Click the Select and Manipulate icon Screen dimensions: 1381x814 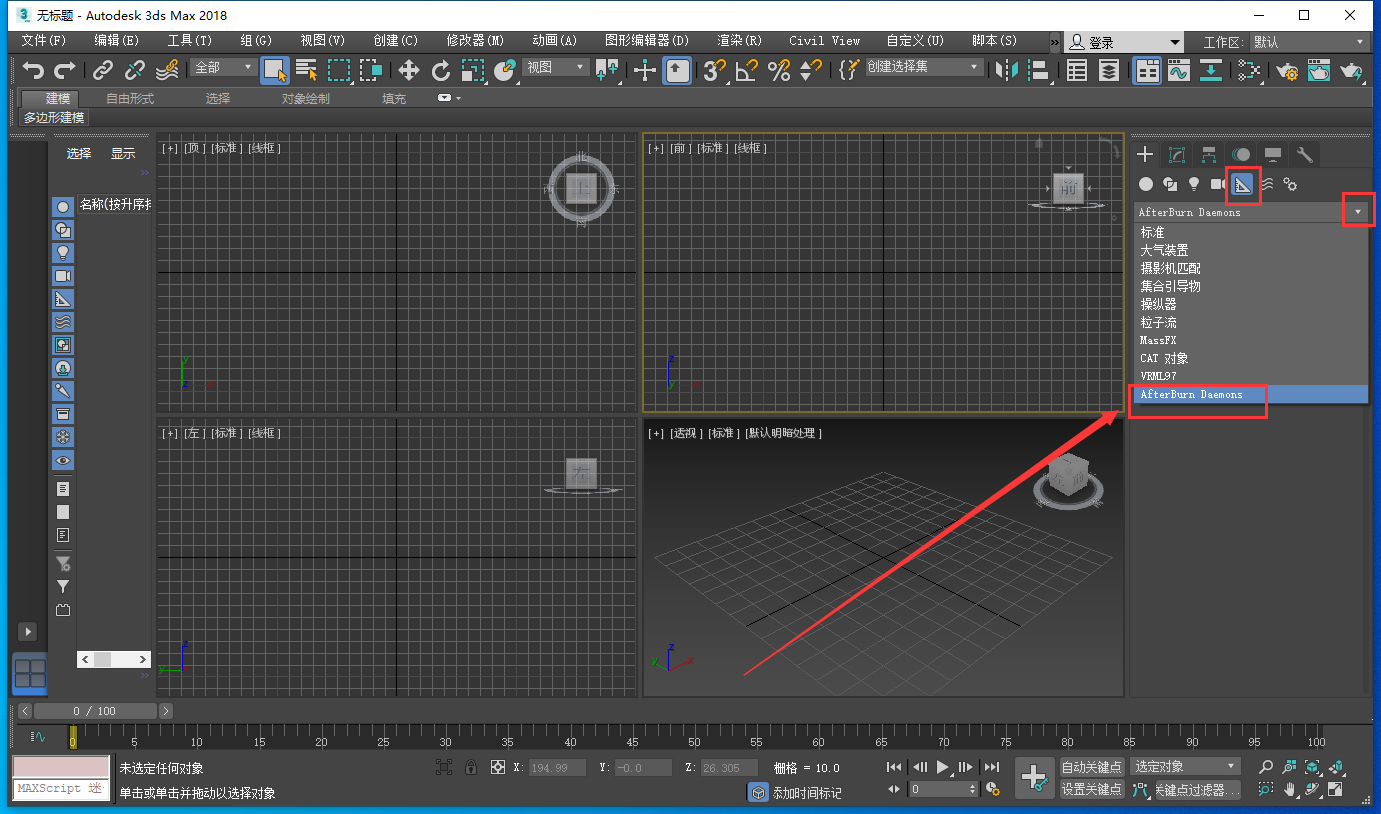point(645,70)
